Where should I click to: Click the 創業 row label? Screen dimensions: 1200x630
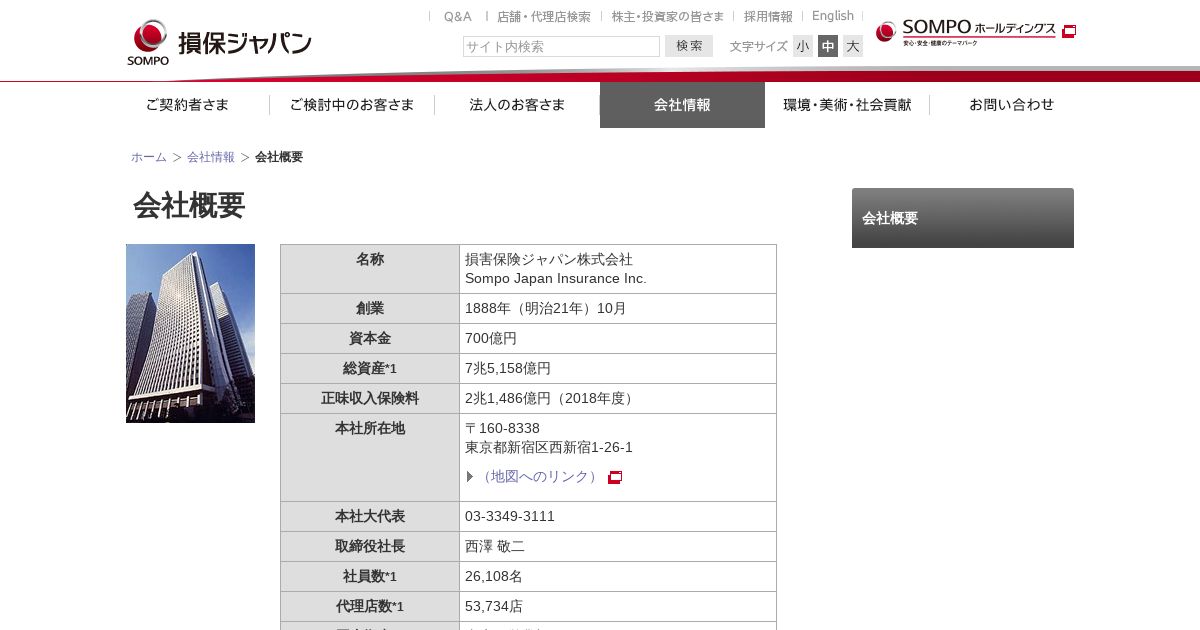pyautogui.click(x=370, y=308)
